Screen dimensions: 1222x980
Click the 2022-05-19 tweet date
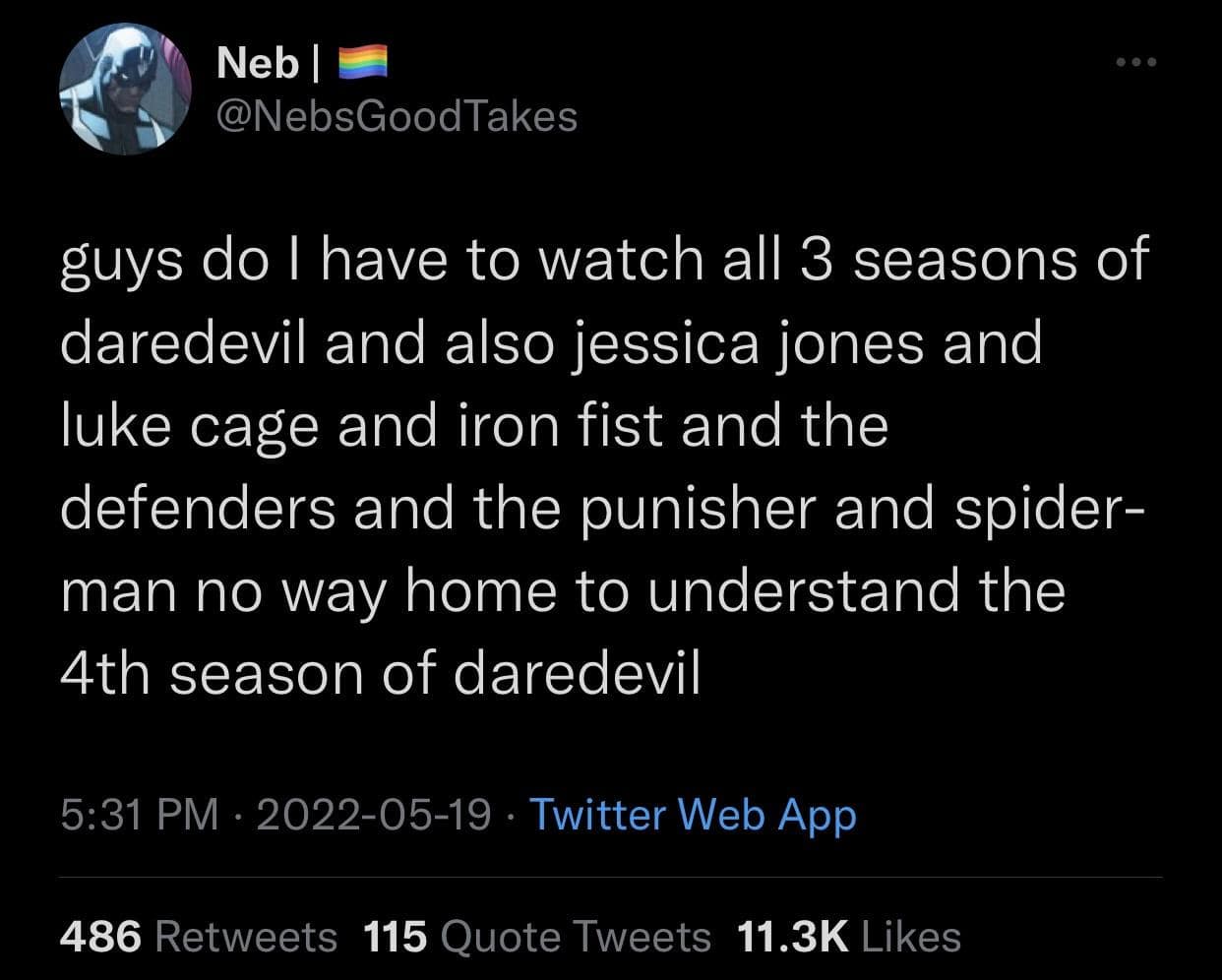(x=373, y=815)
